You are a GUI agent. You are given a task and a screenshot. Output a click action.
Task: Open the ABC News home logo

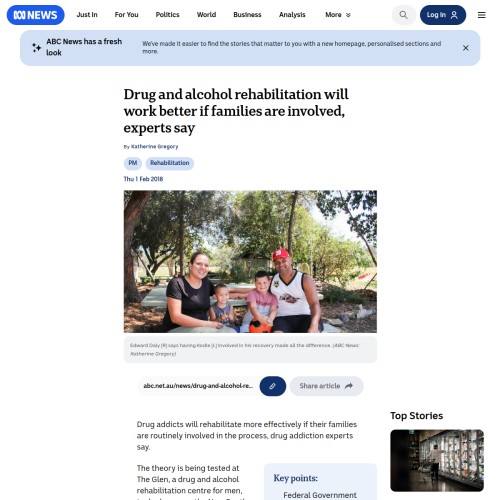click(36, 15)
